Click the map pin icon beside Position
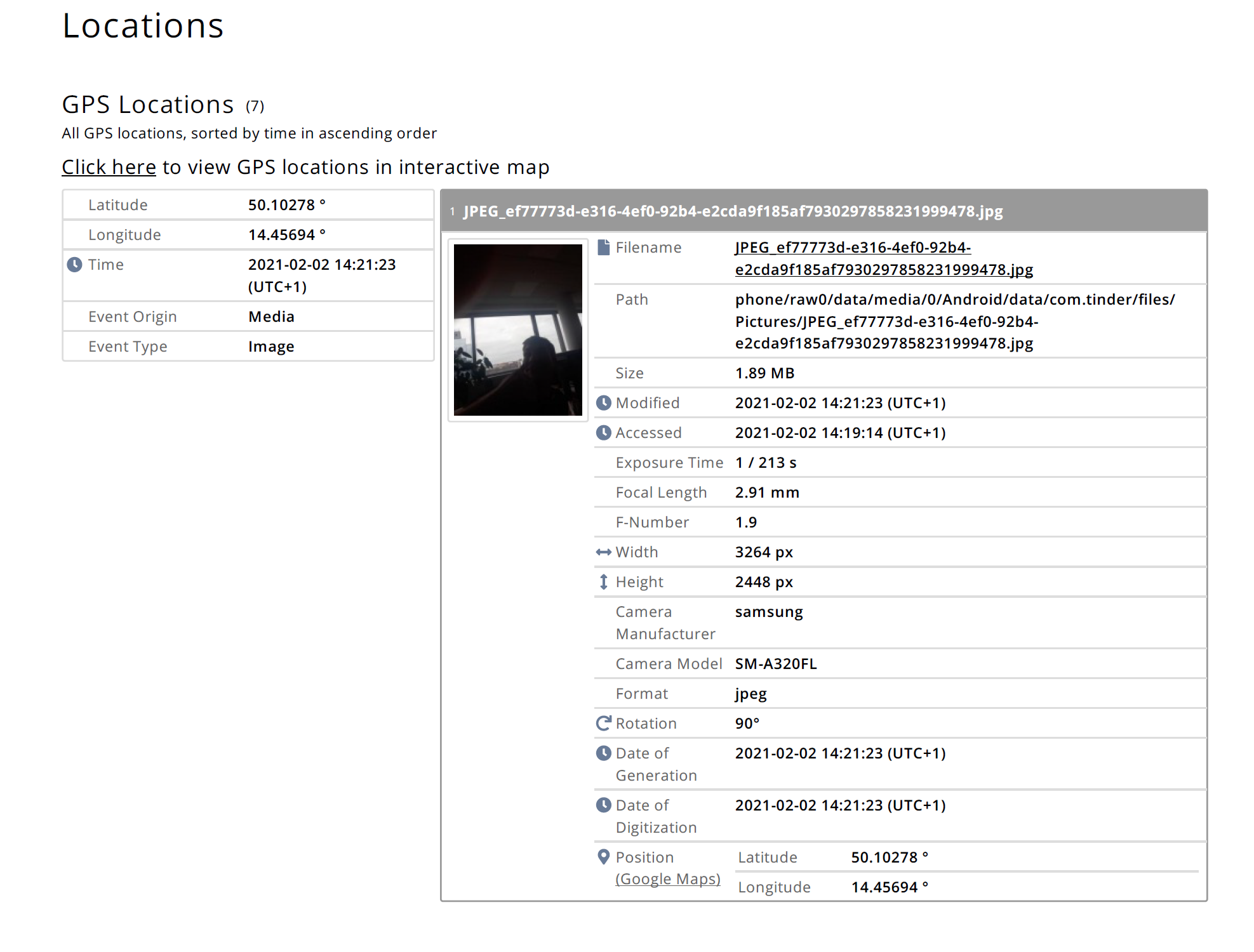Viewport: 1254px width, 952px height. [x=604, y=857]
